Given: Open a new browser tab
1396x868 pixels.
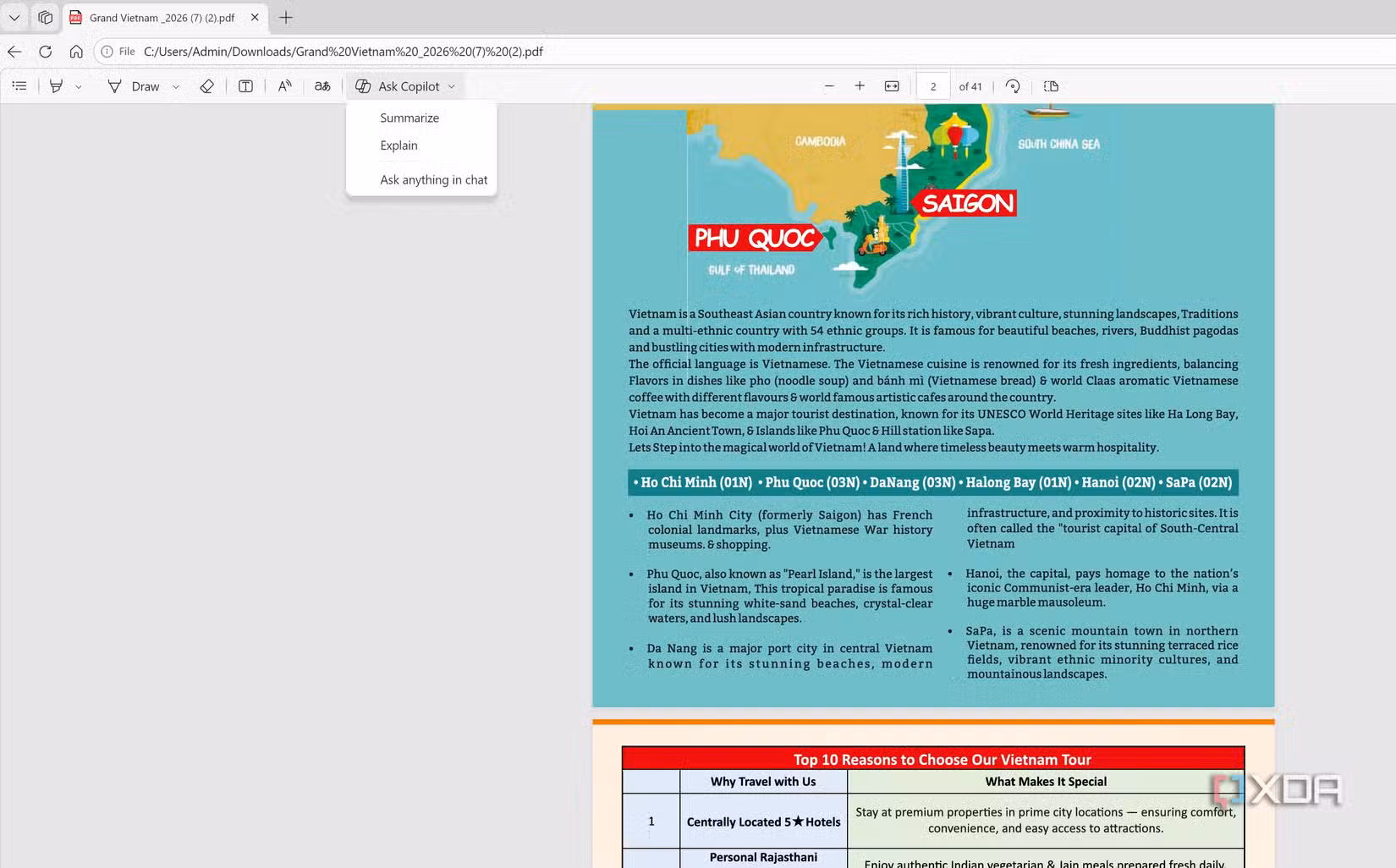Looking at the screenshot, I should 286,17.
